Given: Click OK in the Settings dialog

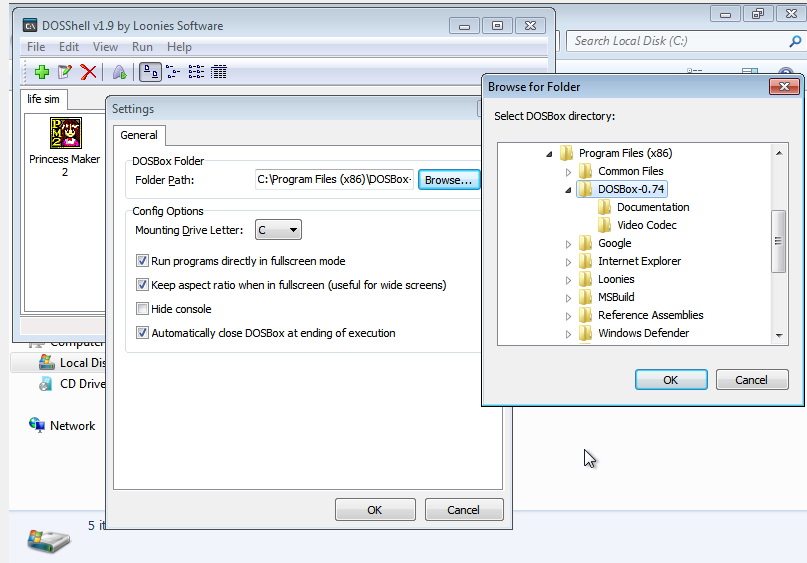Looking at the screenshot, I should (375, 509).
